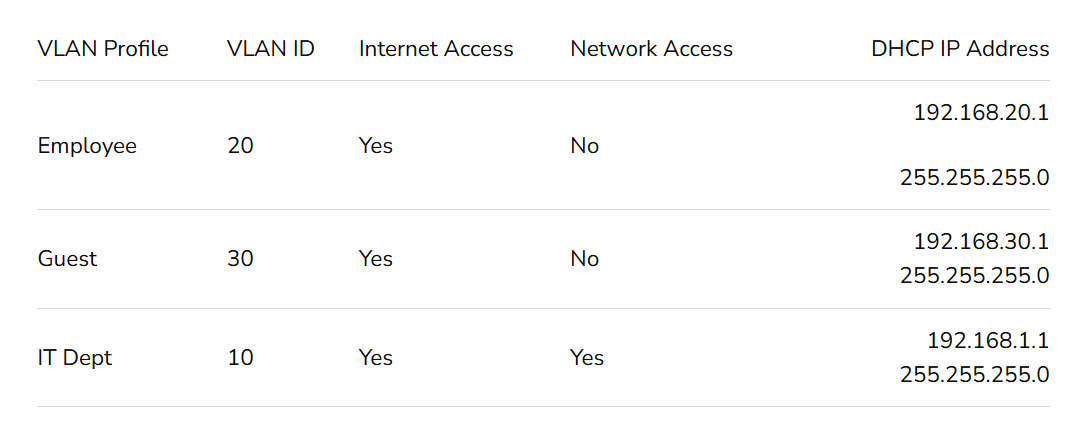Click the VLAN ID column header
The width and height of the screenshot is (1079, 428).
pos(271,49)
